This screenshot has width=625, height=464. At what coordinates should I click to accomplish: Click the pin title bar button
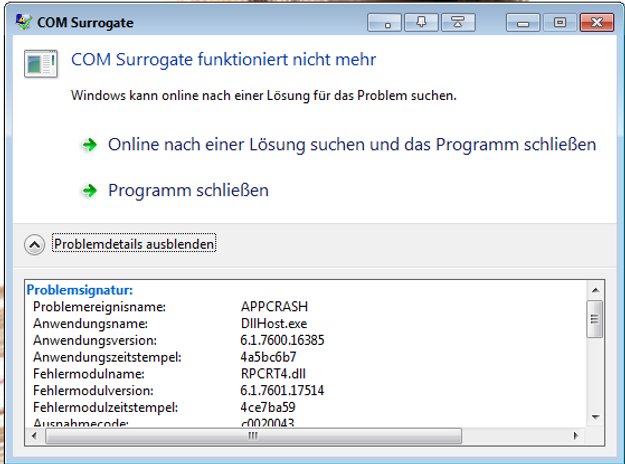421,22
